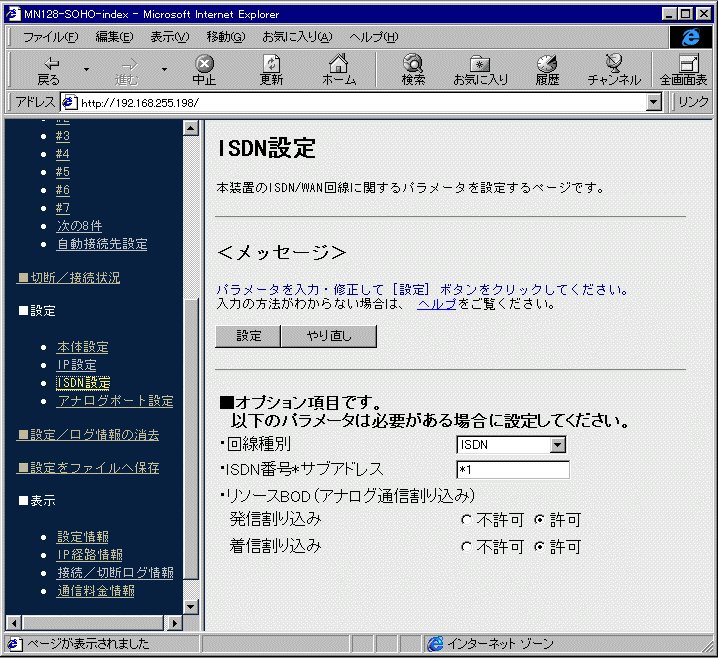Open the Forward button history arrow
Image resolution: width=718 pixels, height=658 pixels.
[164, 70]
